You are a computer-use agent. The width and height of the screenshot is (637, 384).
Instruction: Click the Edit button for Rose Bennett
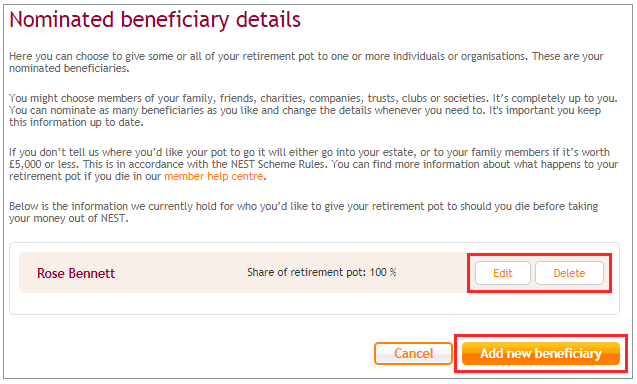(x=503, y=273)
